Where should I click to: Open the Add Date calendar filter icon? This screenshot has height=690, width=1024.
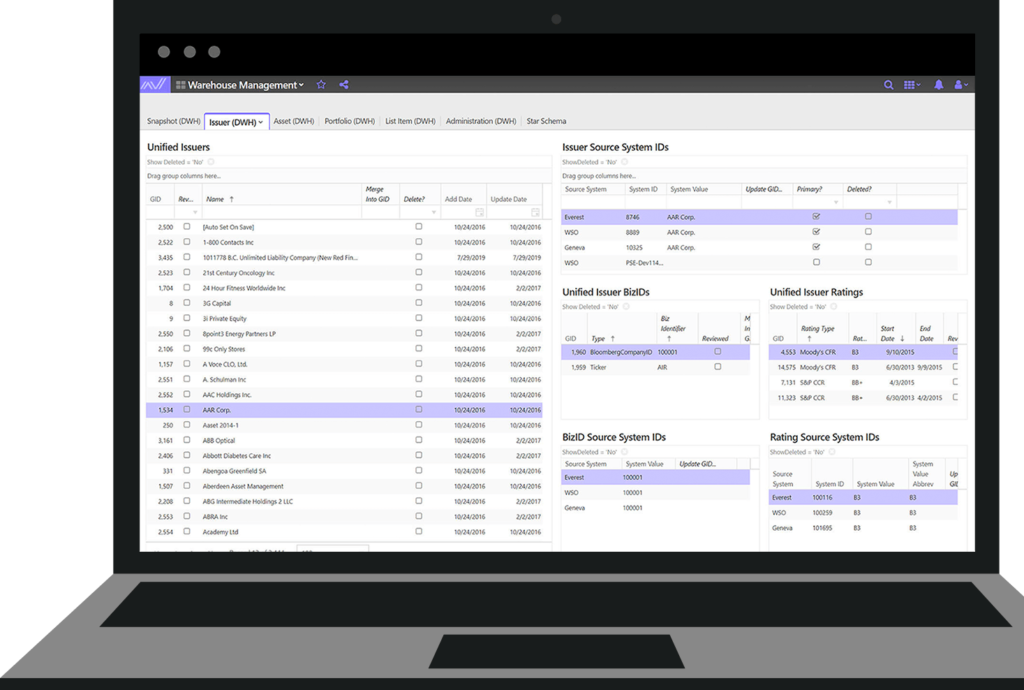[x=479, y=212]
